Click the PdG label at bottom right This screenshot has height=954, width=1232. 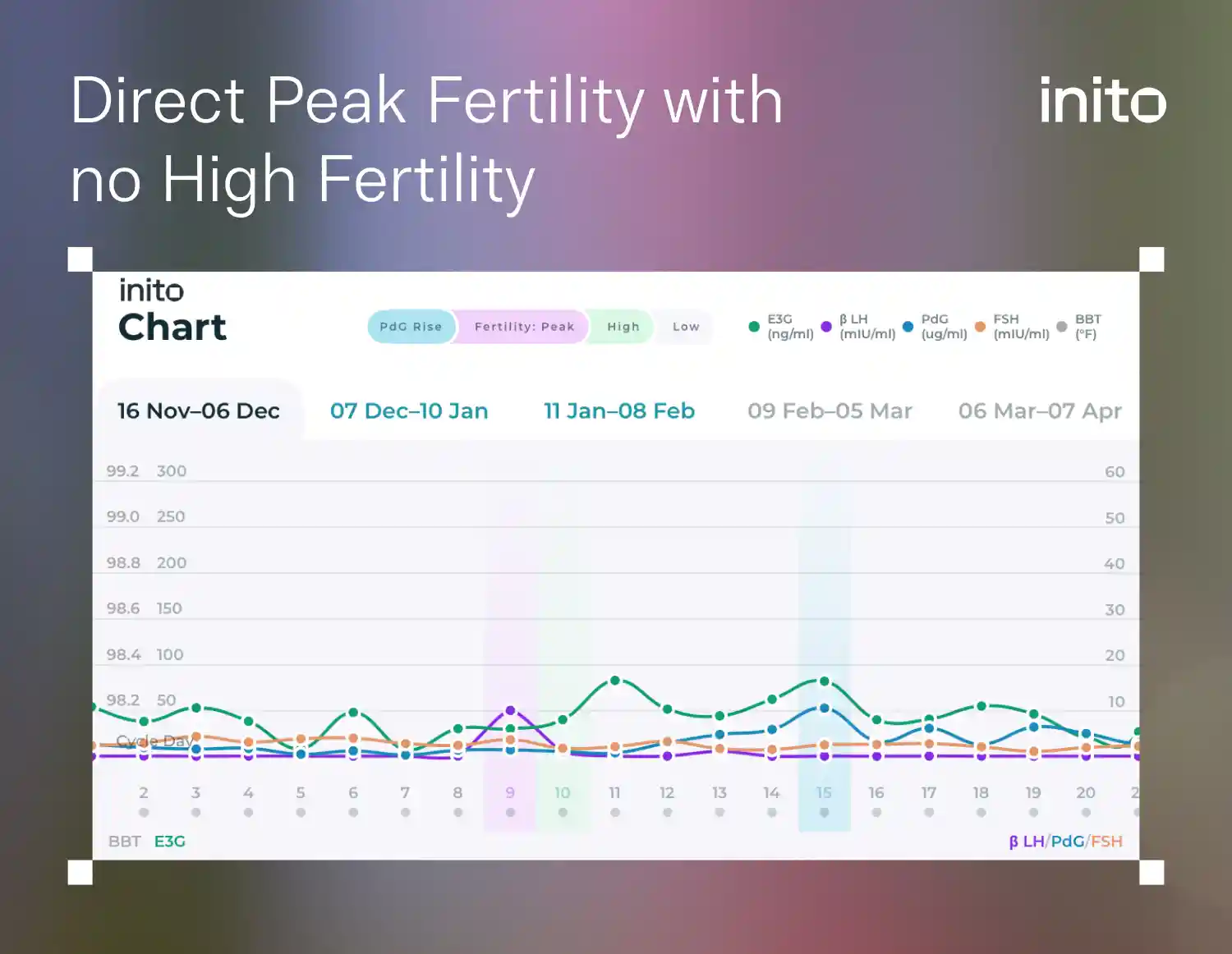coord(1067,842)
